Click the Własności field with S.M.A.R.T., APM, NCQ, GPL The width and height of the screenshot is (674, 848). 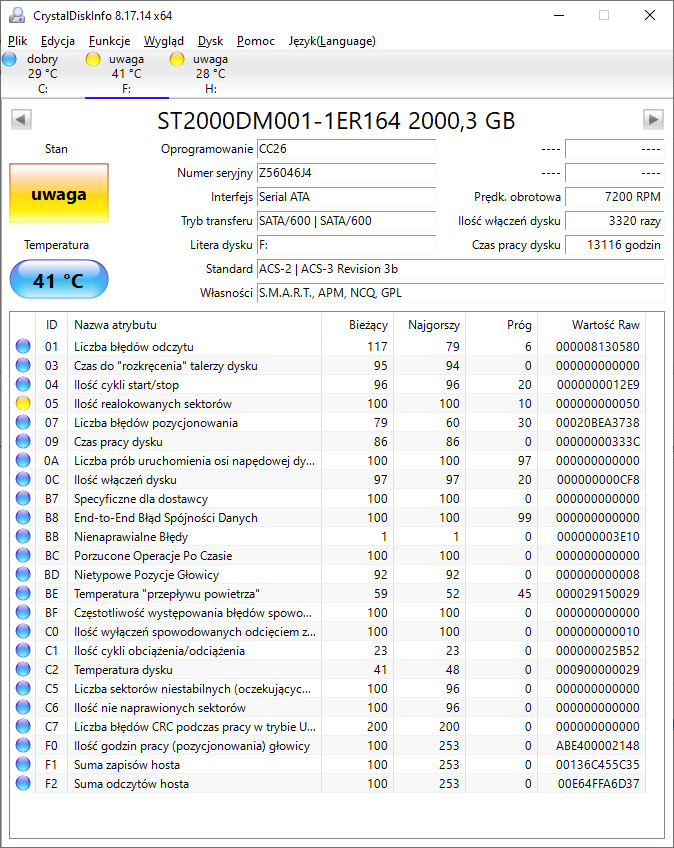460,293
